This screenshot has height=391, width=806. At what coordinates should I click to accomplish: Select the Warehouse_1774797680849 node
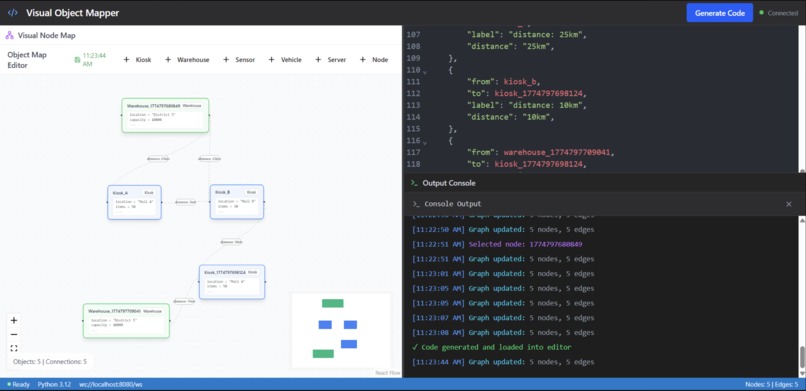(166, 115)
